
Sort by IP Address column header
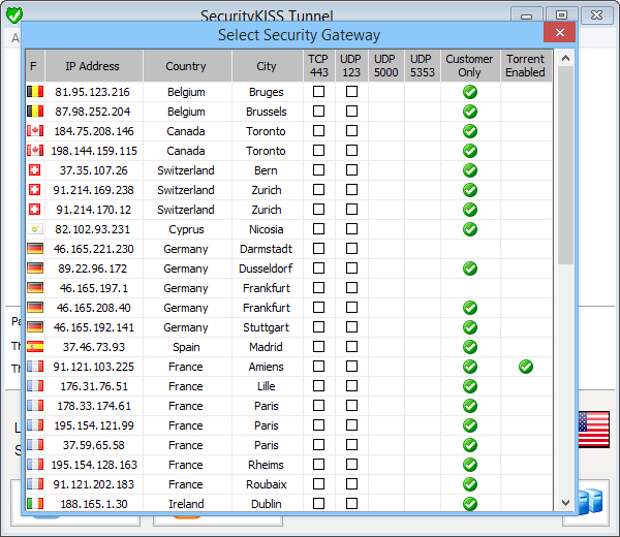pos(94,66)
